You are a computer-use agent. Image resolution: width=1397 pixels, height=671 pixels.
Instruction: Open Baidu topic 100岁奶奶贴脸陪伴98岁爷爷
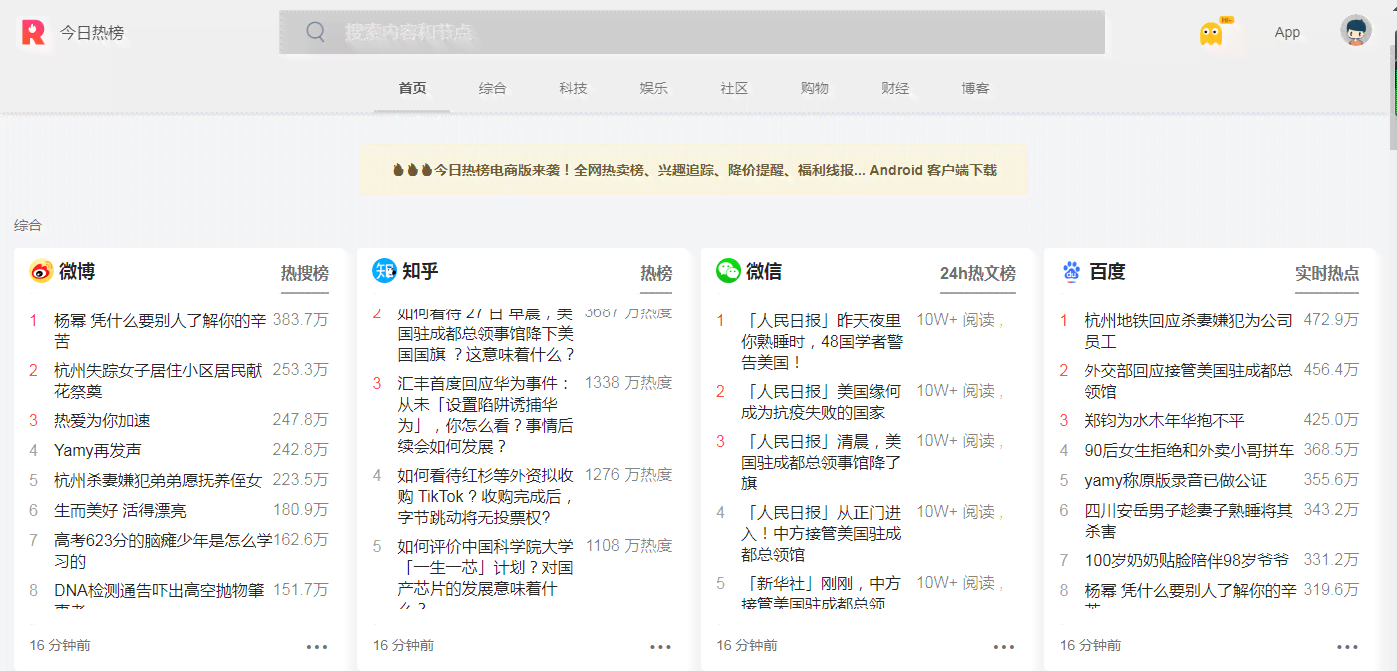coord(1187,560)
